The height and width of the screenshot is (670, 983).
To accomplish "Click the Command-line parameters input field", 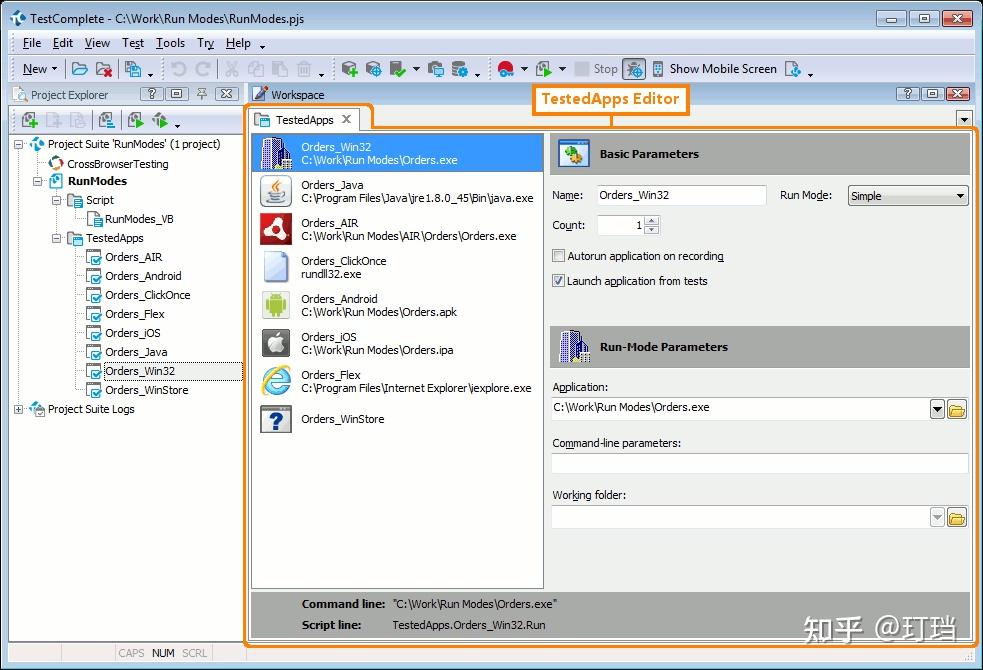I will [x=760, y=464].
